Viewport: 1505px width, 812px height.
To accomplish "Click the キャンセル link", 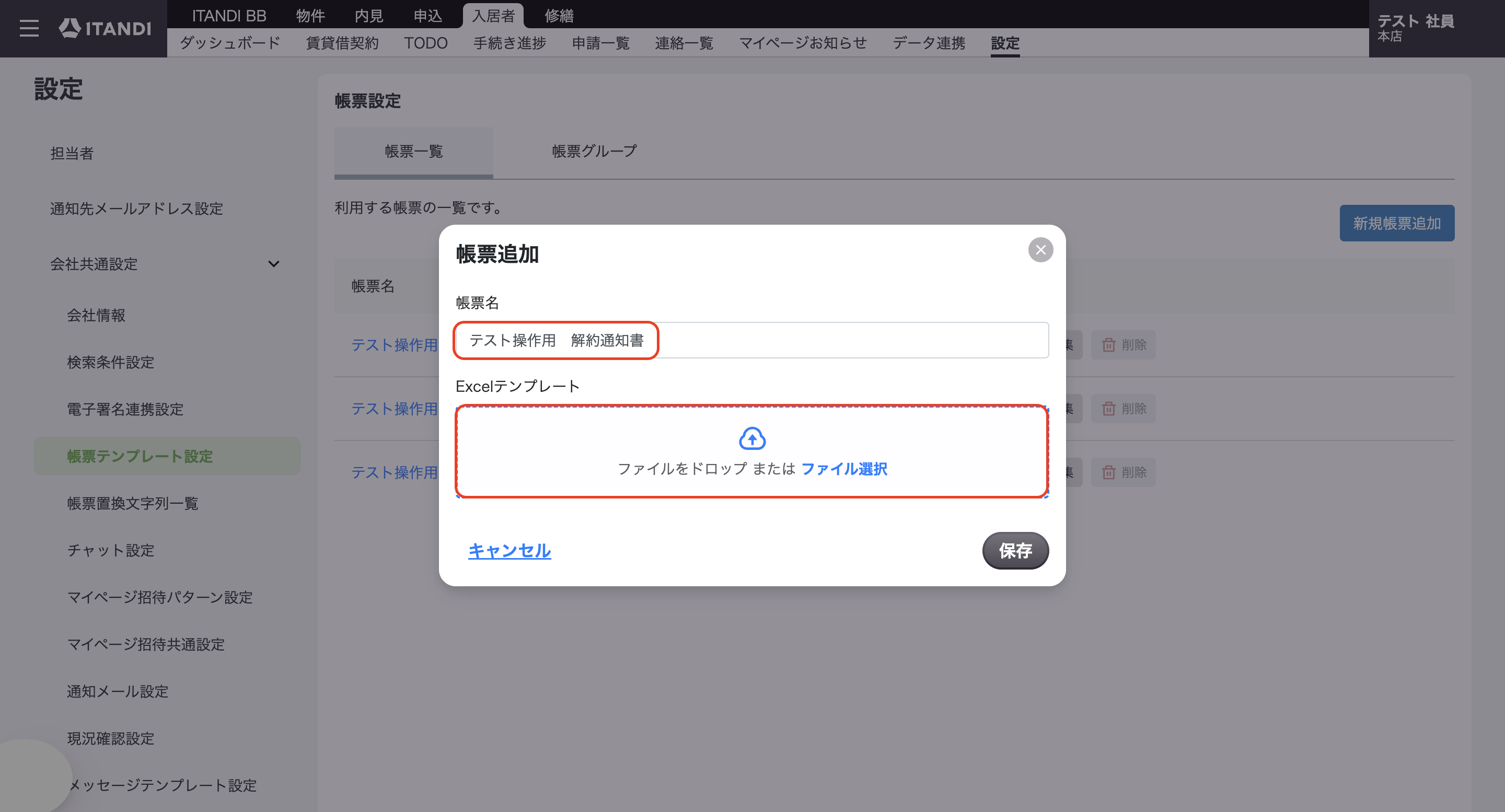I will 510,550.
